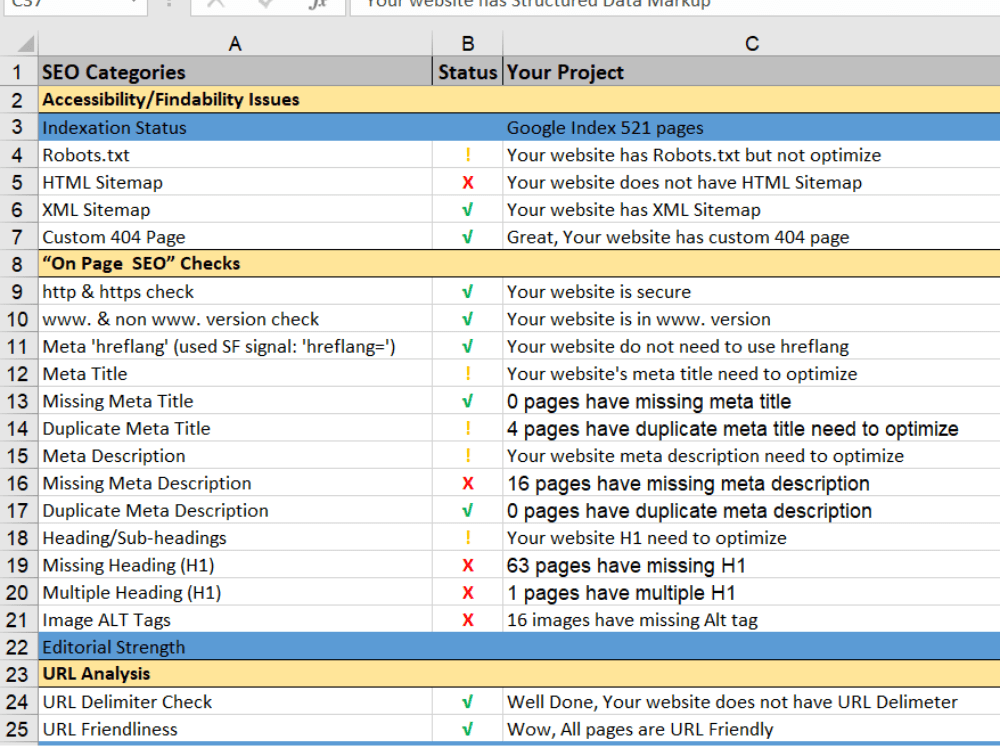Click the warning icon for Heading/Sub-headings
1000x750 pixels.
467,538
